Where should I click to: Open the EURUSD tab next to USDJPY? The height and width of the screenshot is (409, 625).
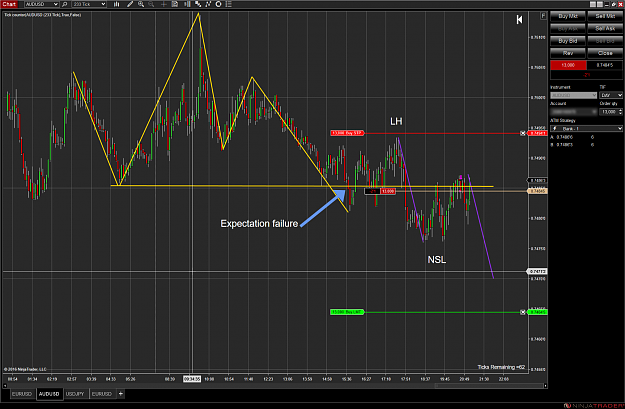(x=102, y=394)
